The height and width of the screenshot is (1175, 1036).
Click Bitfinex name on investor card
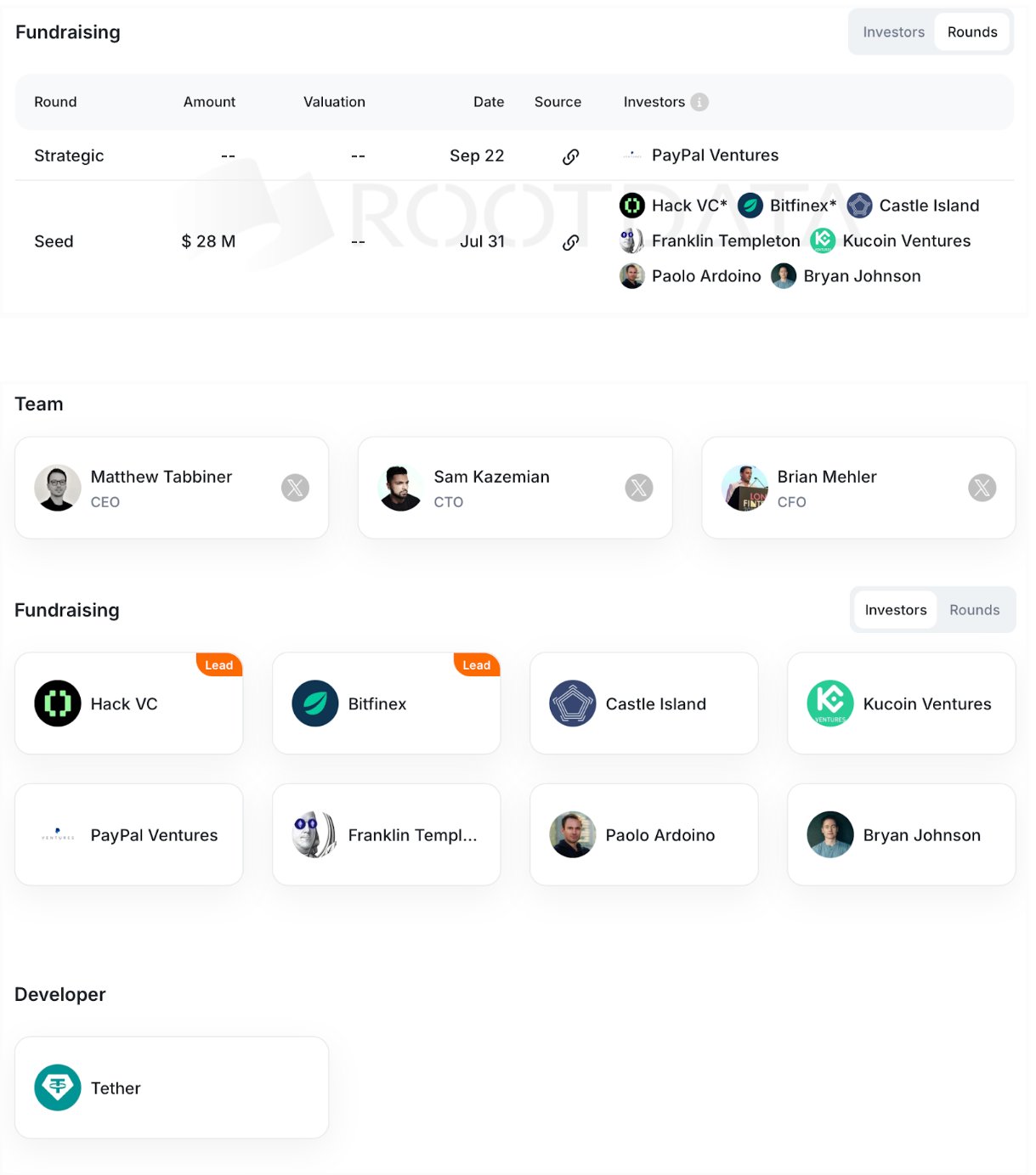377,704
